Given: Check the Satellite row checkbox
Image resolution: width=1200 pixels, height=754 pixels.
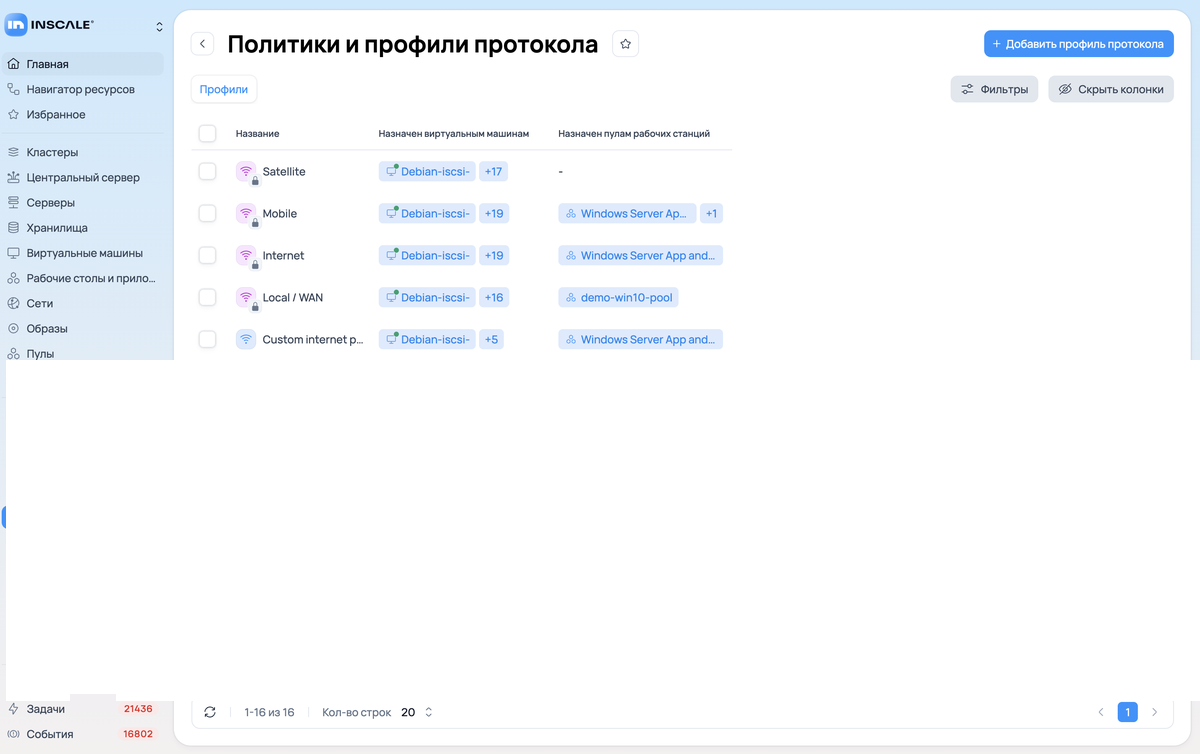Looking at the screenshot, I should coord(207,171).
